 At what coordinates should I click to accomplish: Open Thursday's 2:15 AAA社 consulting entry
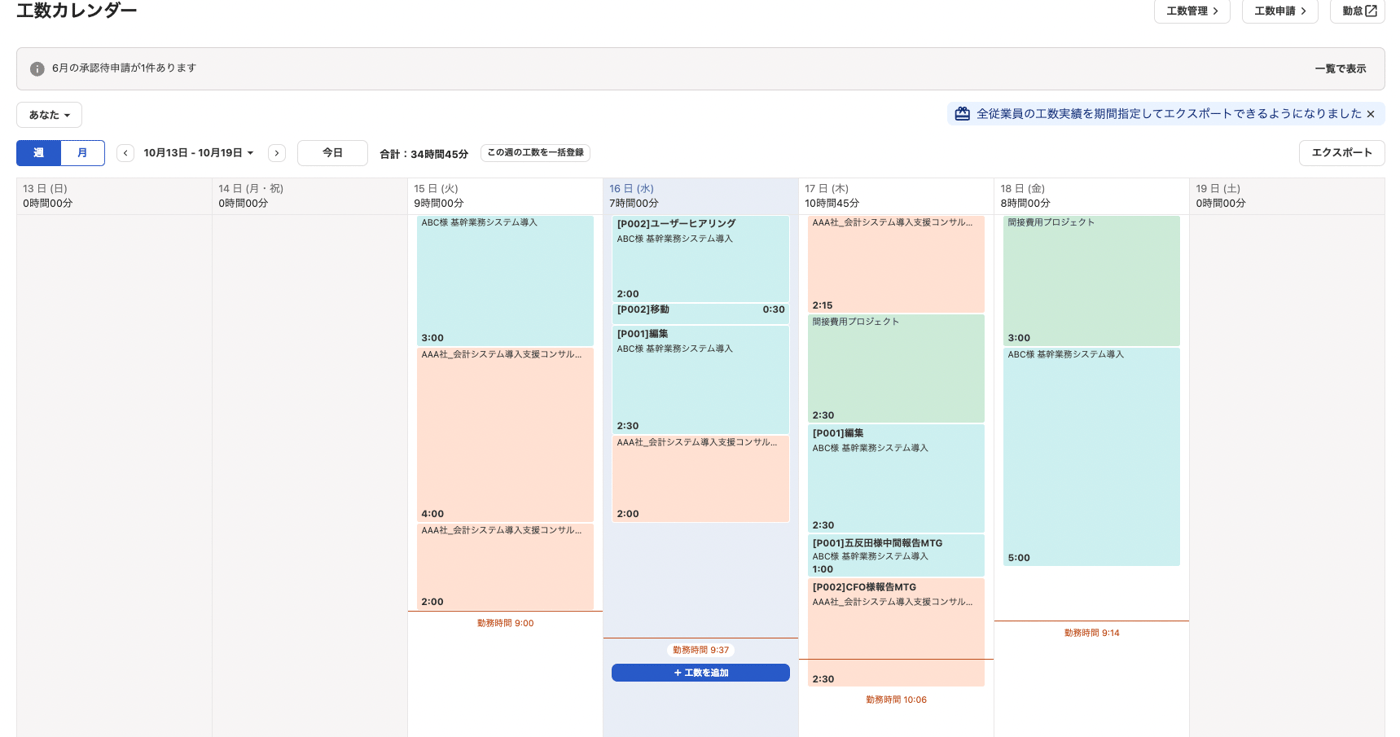896,265
